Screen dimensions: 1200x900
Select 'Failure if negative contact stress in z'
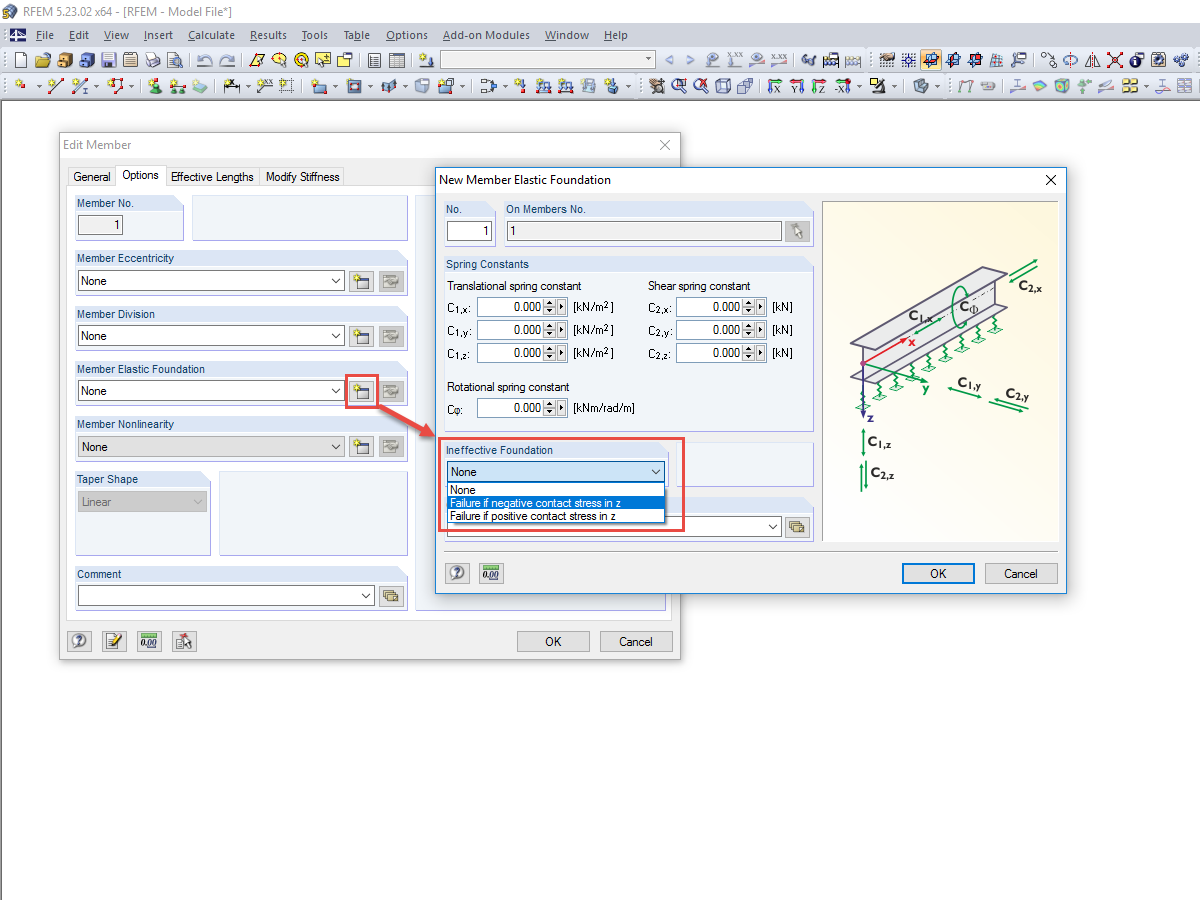pos(556,503)
